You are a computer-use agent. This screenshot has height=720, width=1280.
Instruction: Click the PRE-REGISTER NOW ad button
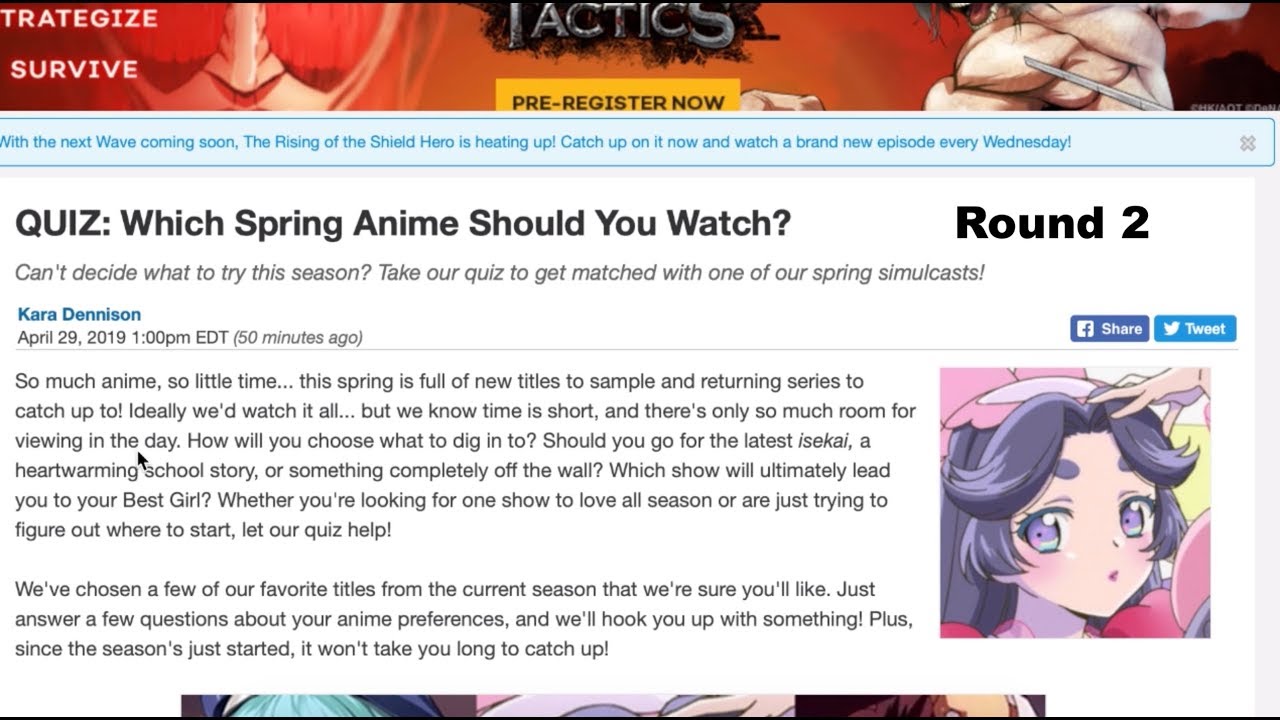tap(617, 98)
